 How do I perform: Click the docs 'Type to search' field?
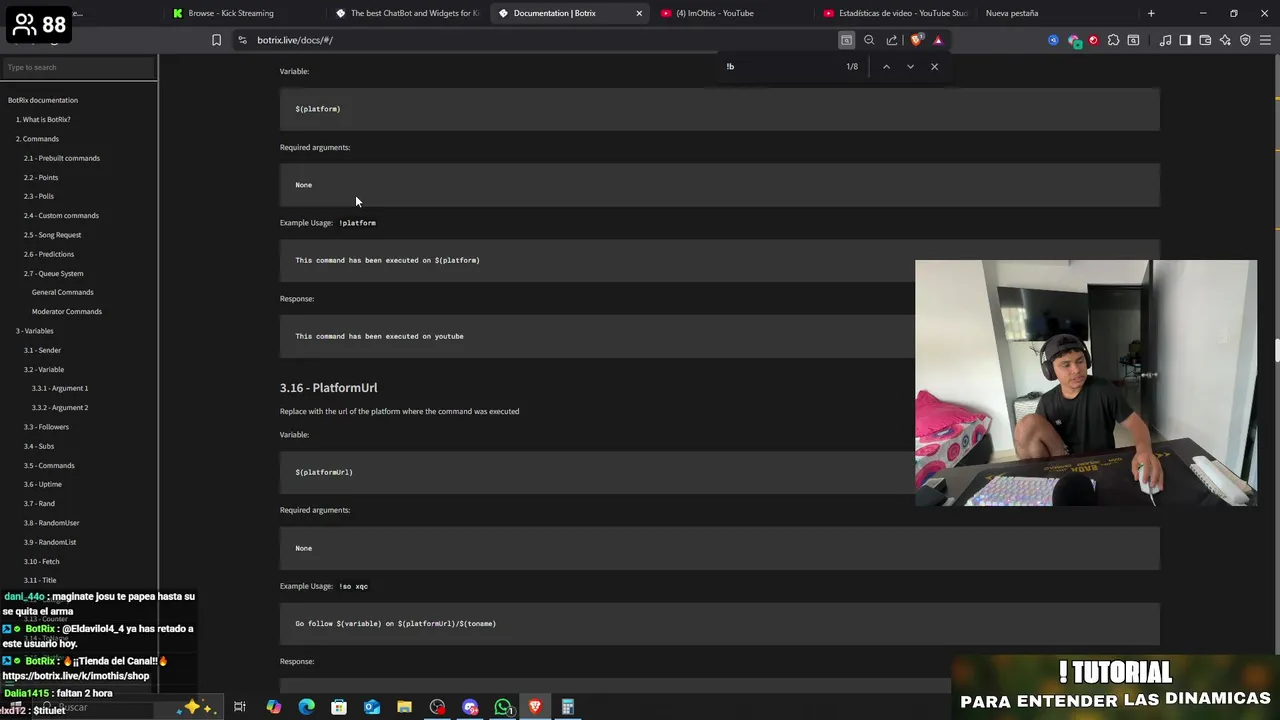pos(79,67)
